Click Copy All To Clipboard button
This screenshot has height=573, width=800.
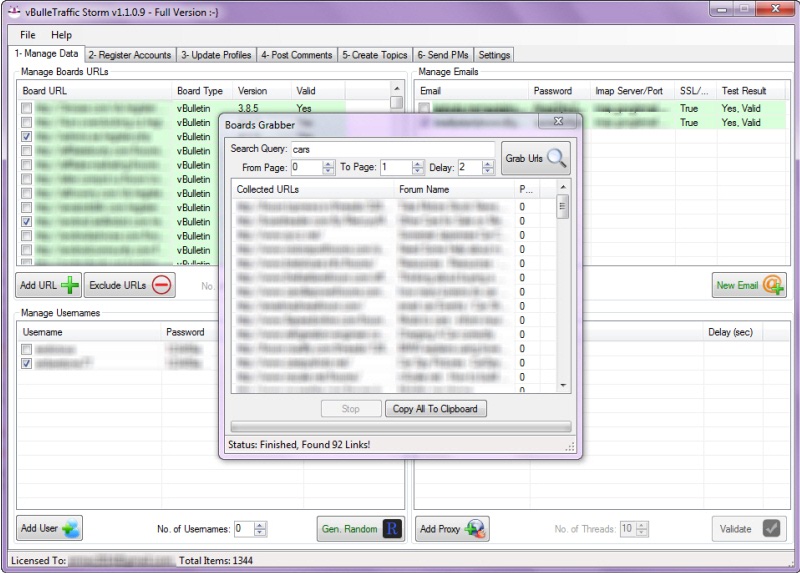point(435,409)
